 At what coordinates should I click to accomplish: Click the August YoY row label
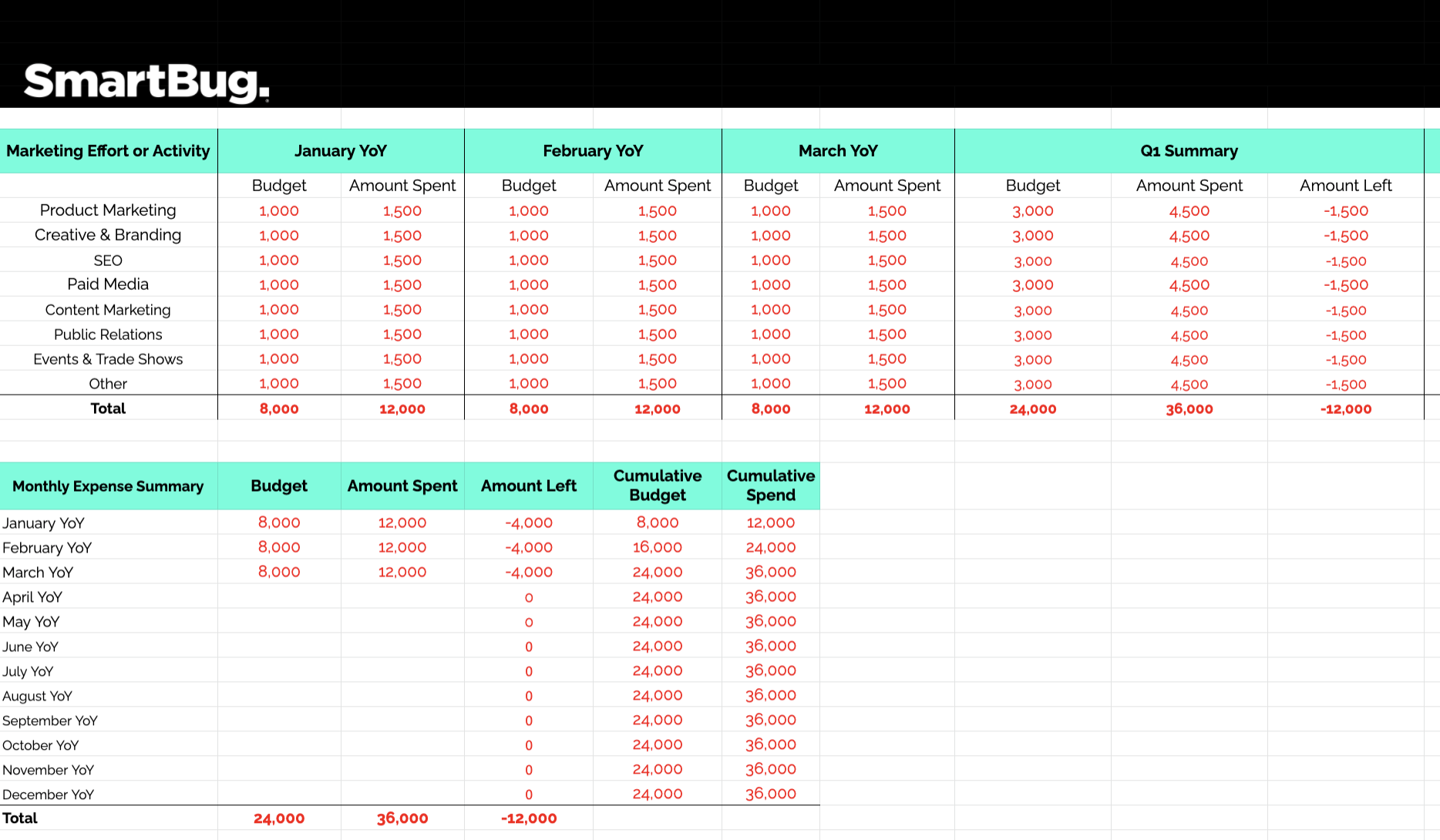[37, 695]
